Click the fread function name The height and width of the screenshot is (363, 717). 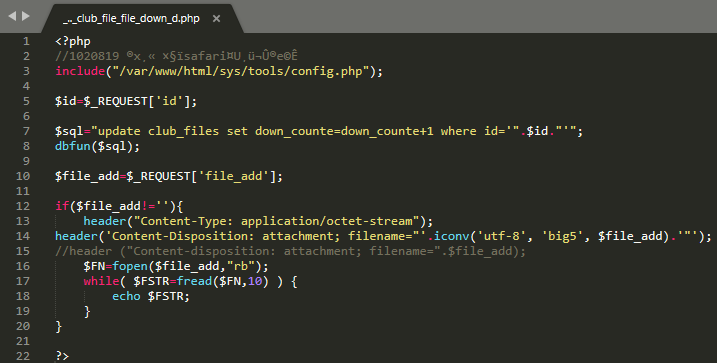point(194,281)
